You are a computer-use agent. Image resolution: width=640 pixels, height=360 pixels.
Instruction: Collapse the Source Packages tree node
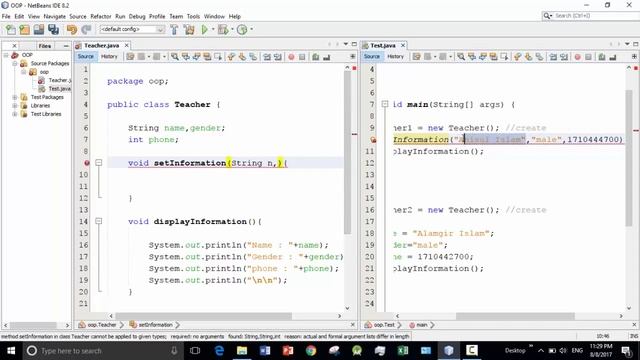tap(15, 63)
